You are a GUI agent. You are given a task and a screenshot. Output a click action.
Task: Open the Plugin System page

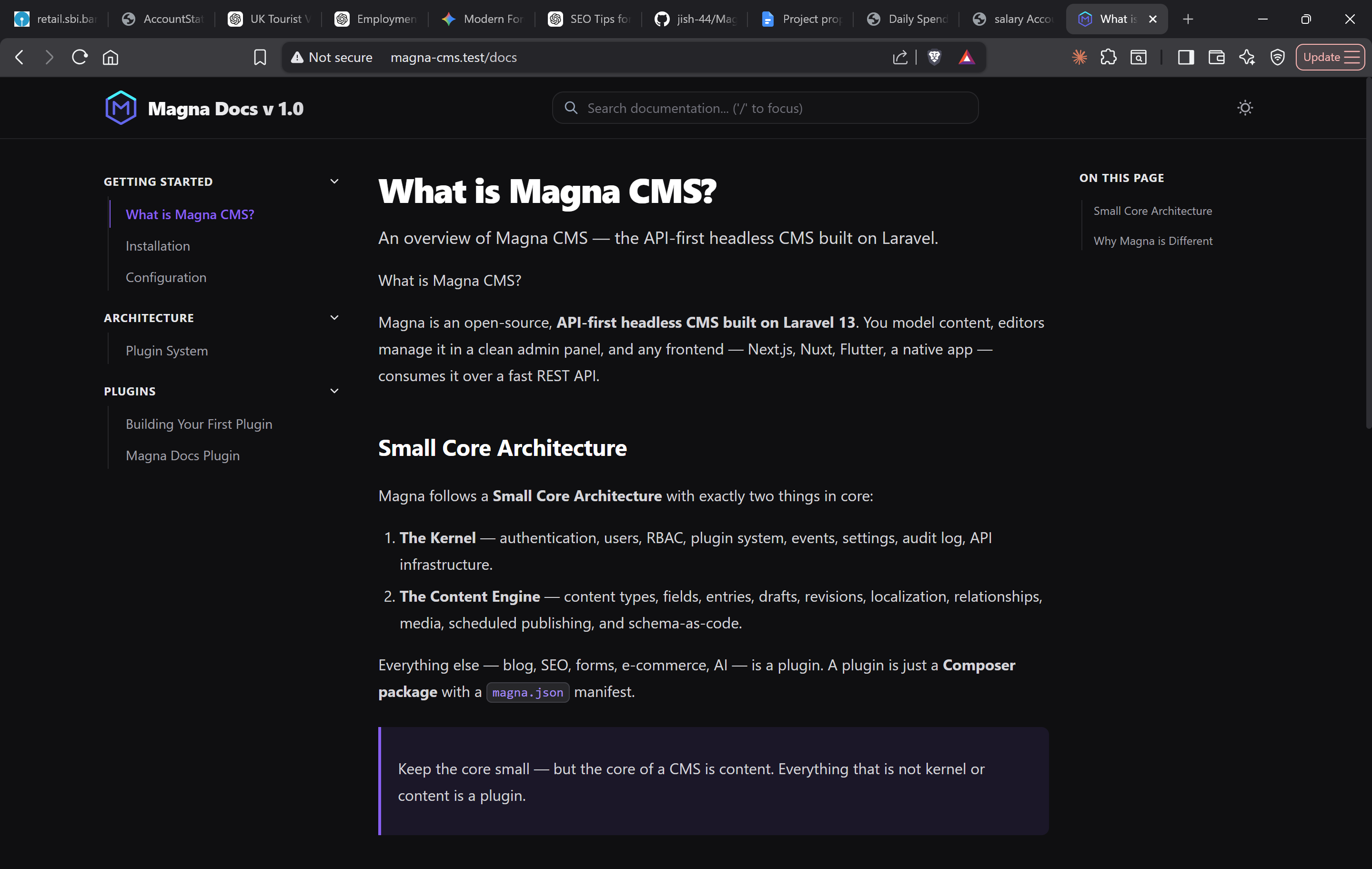(166, 351)
